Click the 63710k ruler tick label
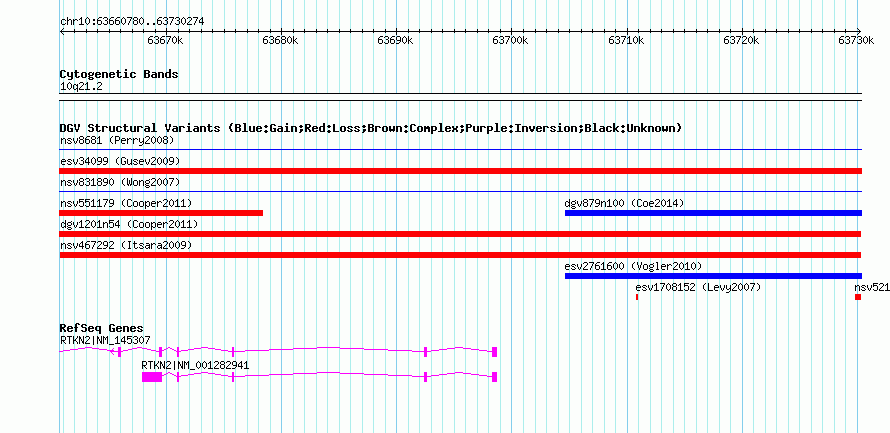 626,40
